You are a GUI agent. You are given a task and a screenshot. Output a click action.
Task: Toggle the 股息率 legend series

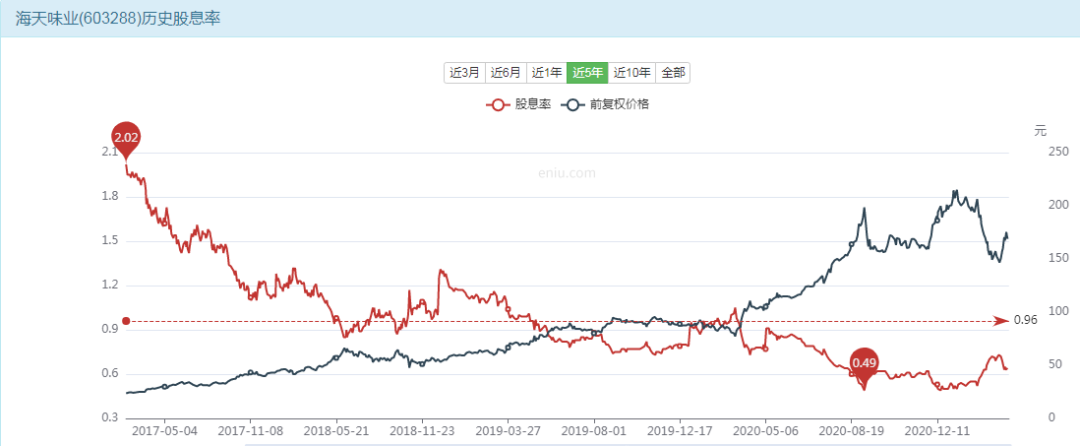point(518,105)
